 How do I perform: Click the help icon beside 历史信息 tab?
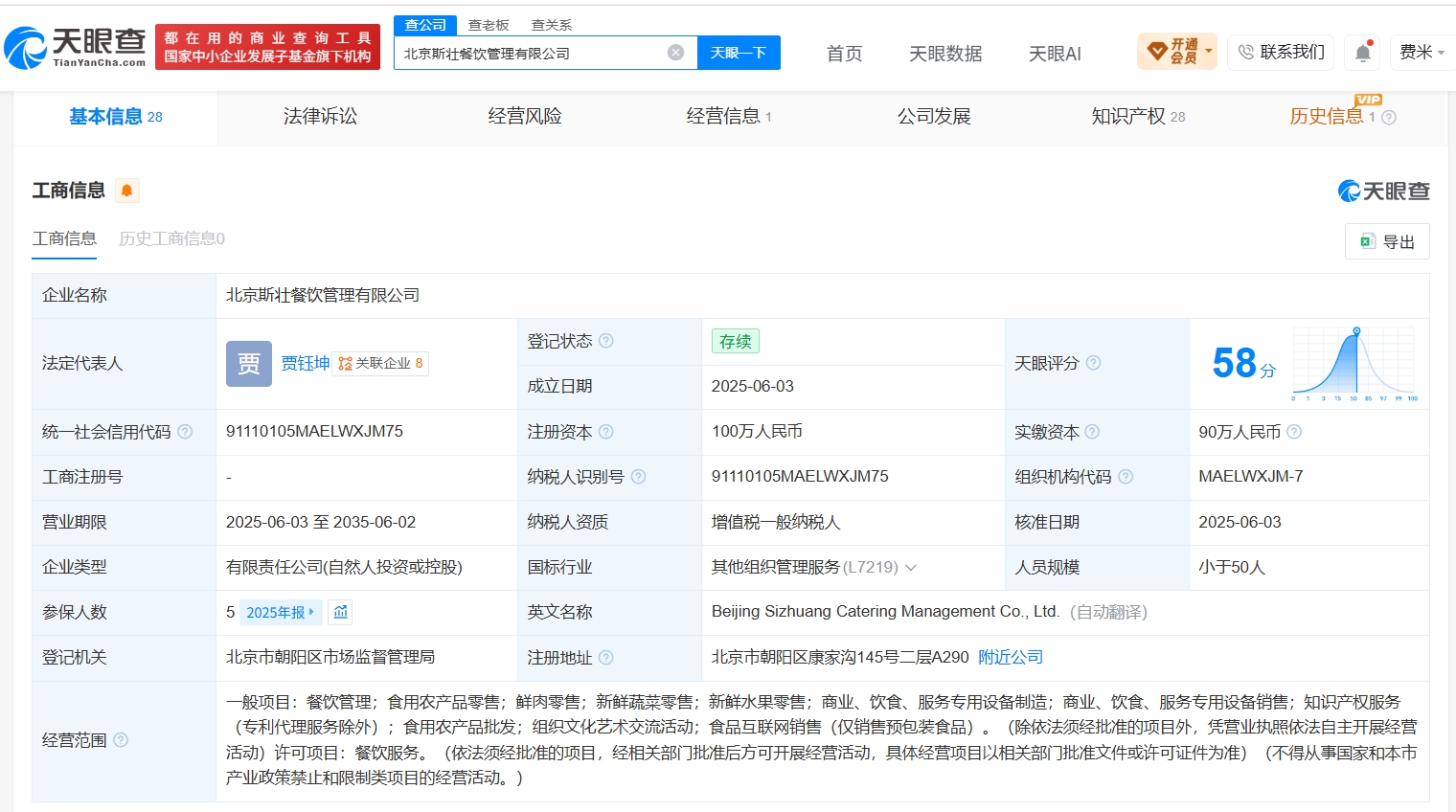point(1389,118)
